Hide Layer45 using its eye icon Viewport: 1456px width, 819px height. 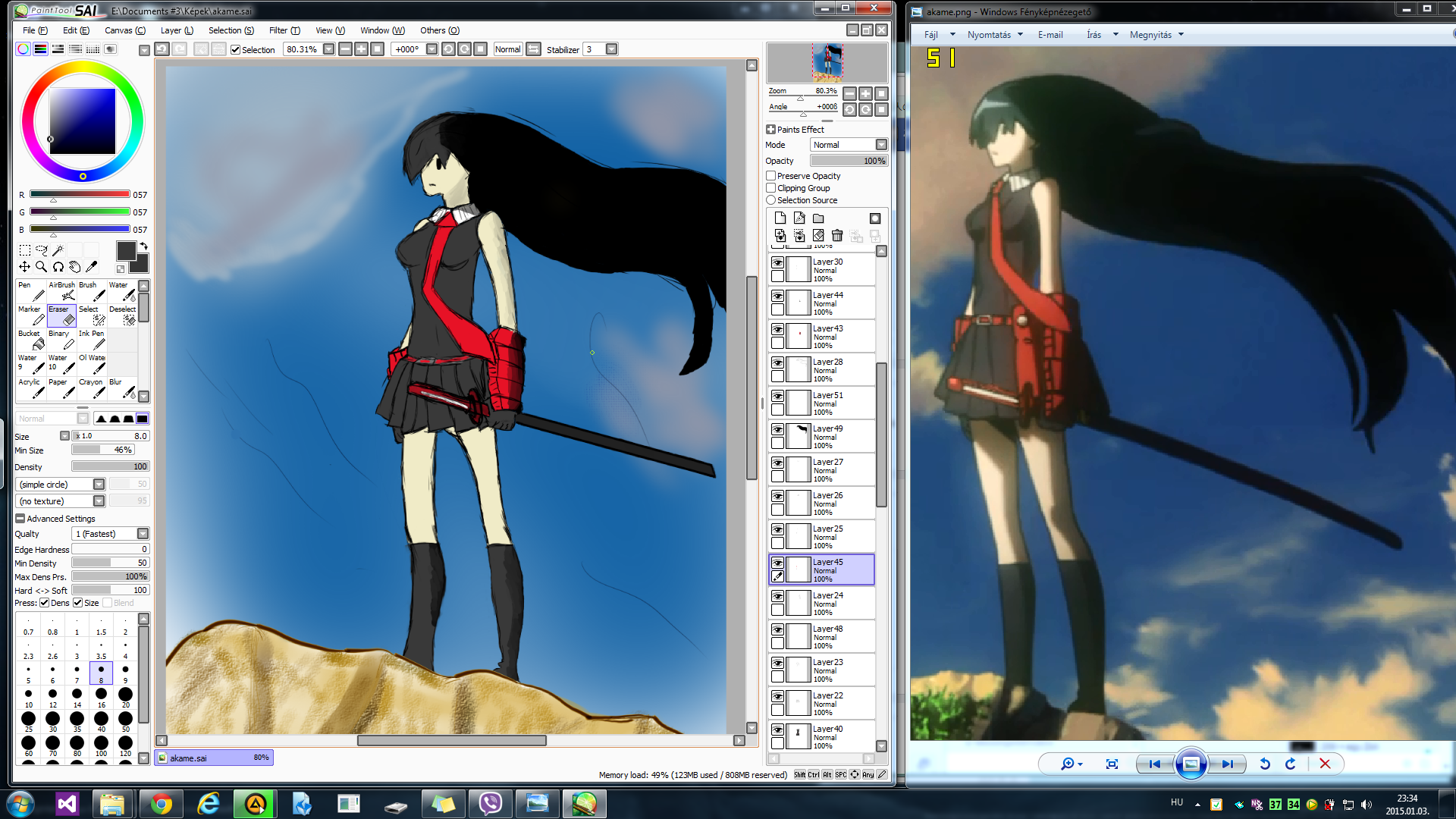(777, 563)
